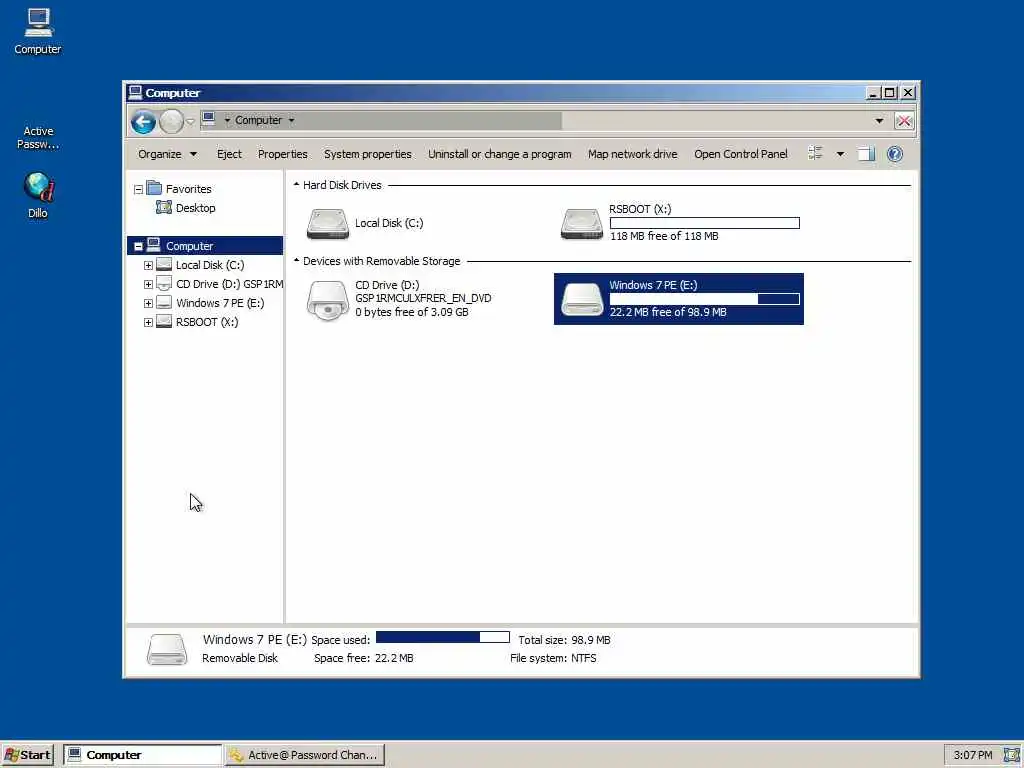
Task: Open Properties from the toolbar
Action: [x=282, y=154]
